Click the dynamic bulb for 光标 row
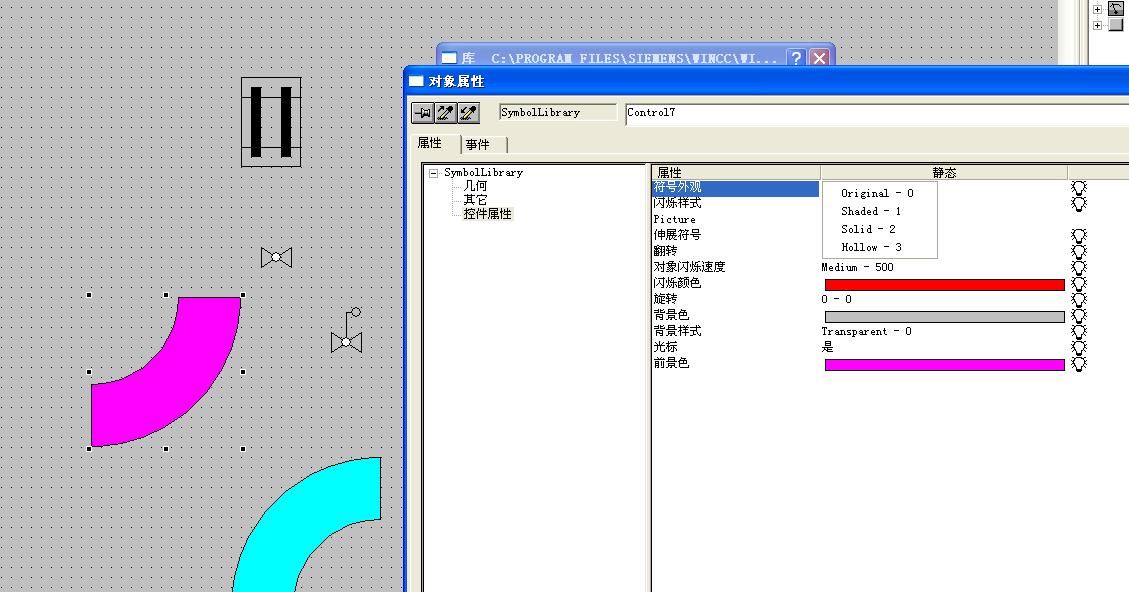 (1079, 347)
